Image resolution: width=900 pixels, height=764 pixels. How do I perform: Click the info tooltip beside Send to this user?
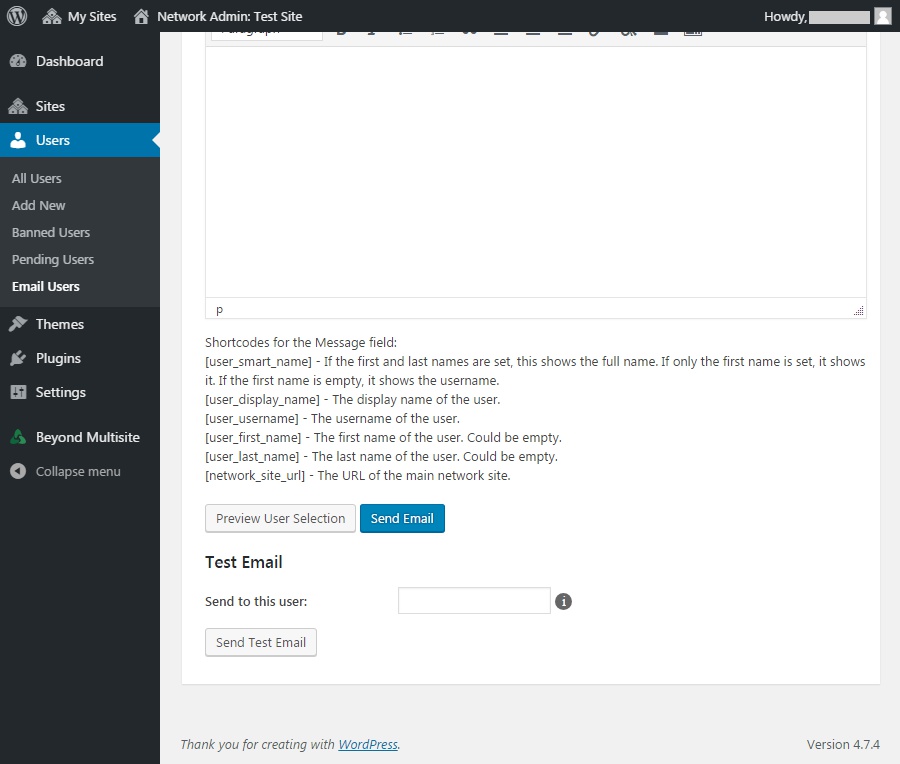(x=563, y=601)
